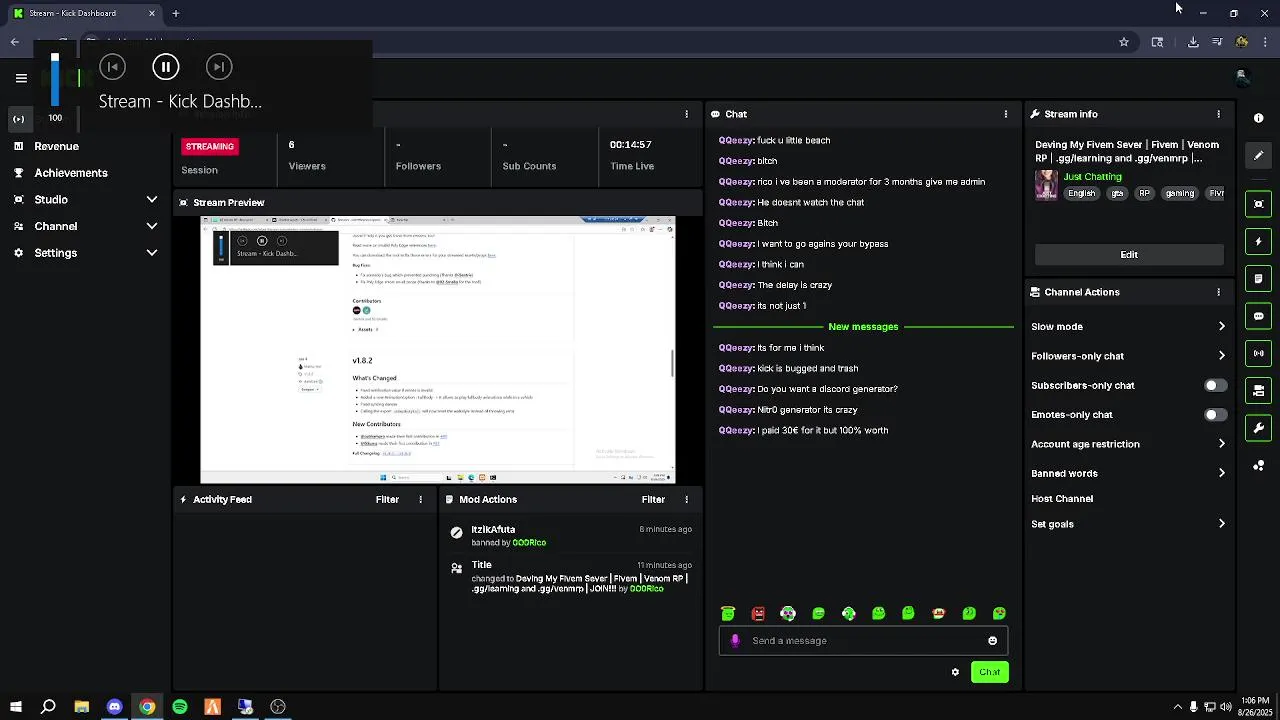Screen dimensions: 1280x720
Task: Toggle the wrench Stream info icon in right rail
Action: (1258, 428)
